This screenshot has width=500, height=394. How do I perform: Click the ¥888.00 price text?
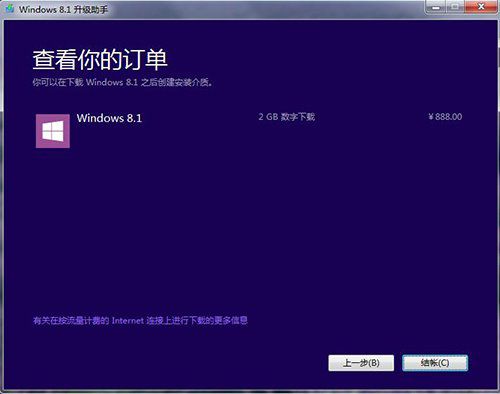tap(445, 117)
